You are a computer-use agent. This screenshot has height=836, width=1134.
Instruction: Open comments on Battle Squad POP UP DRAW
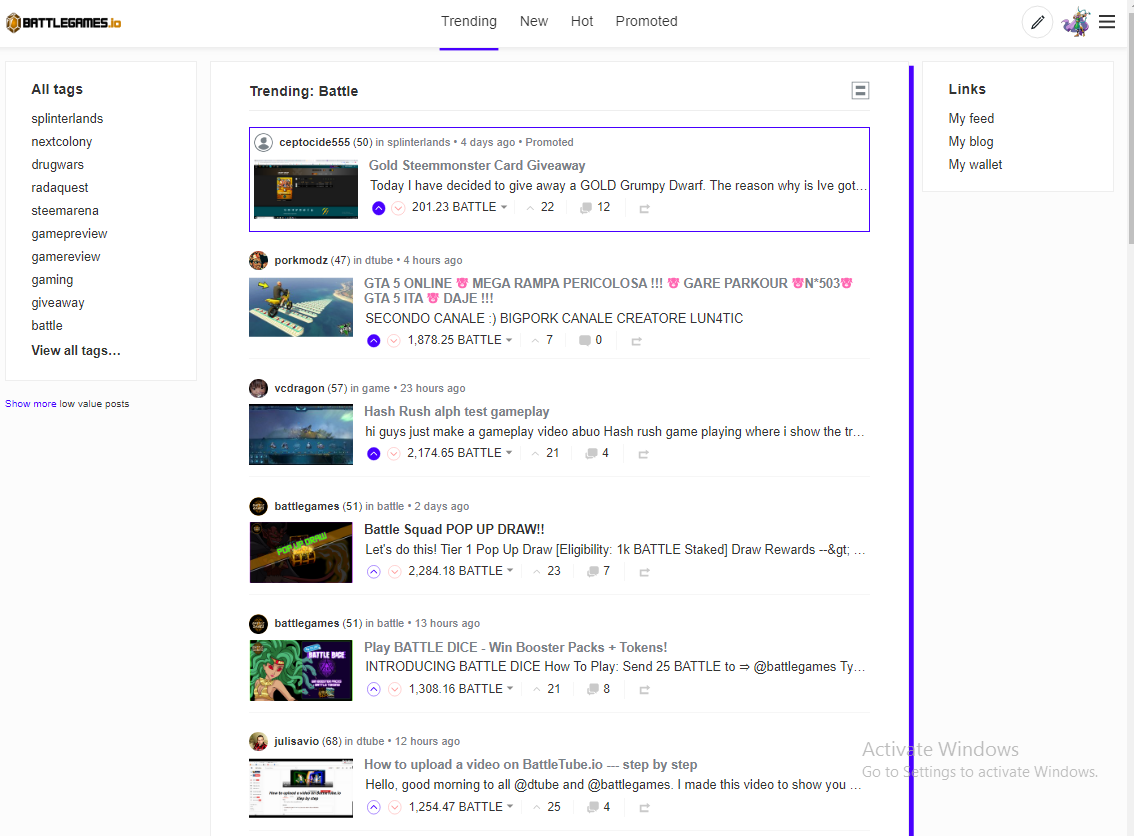pyautogui.click(x=599, y=571)
